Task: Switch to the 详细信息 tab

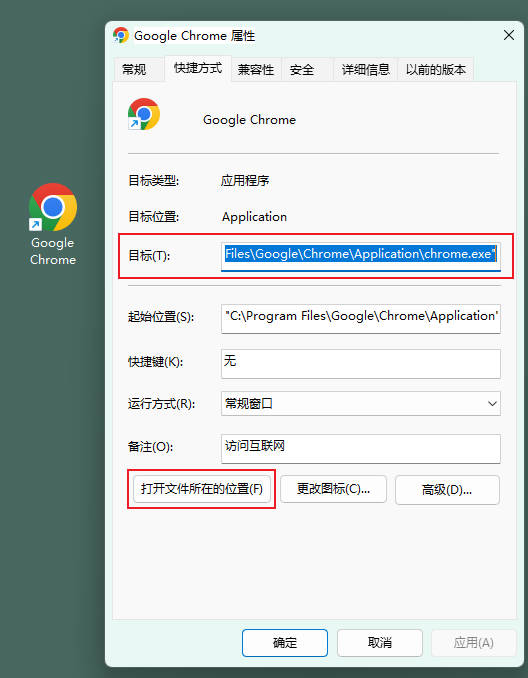Action: click(365, 69)
